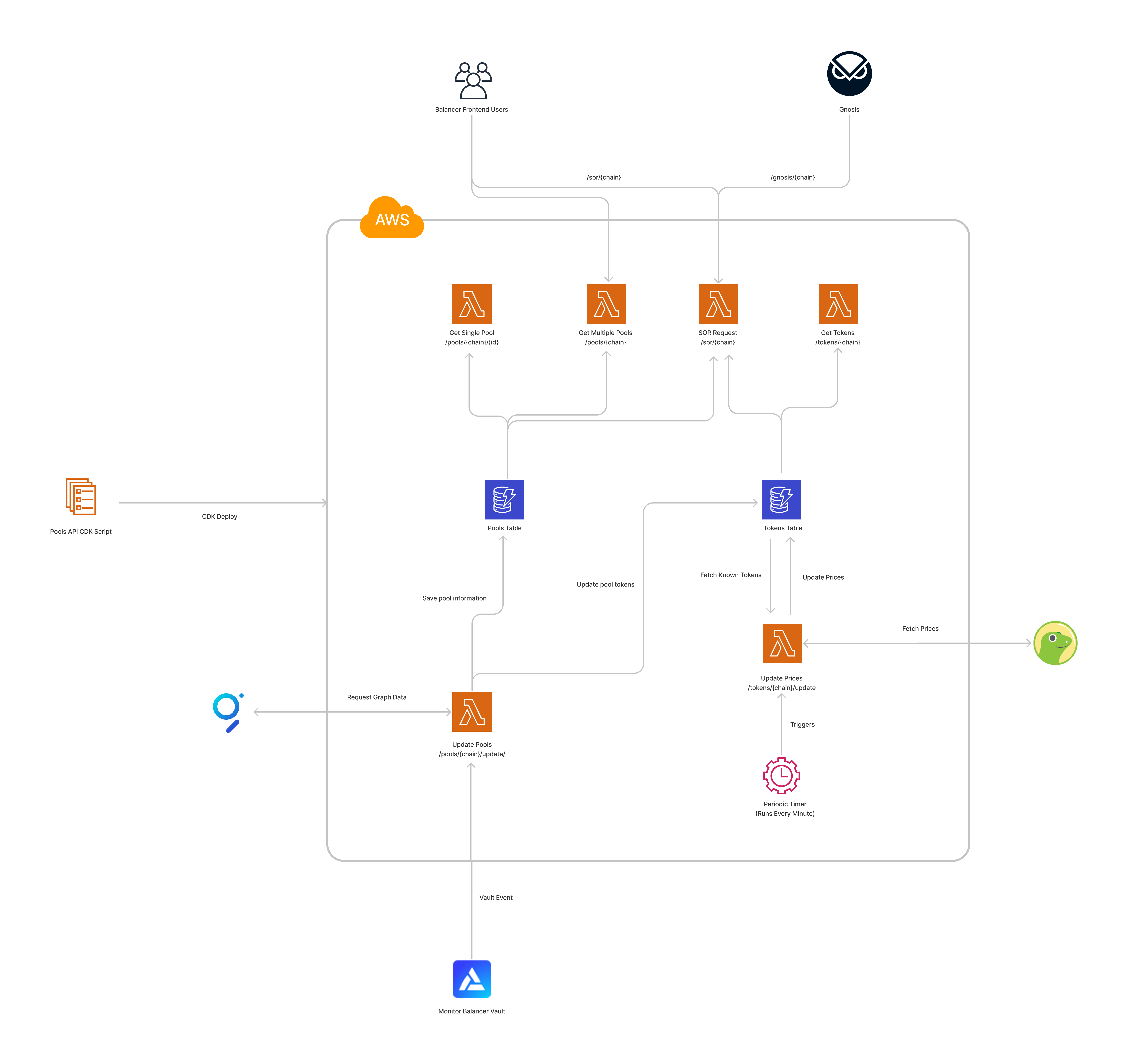Click the Pools Table DynamoDB icon
Viewport: 1129px width, 1064px height.
[x=504, y=500]
